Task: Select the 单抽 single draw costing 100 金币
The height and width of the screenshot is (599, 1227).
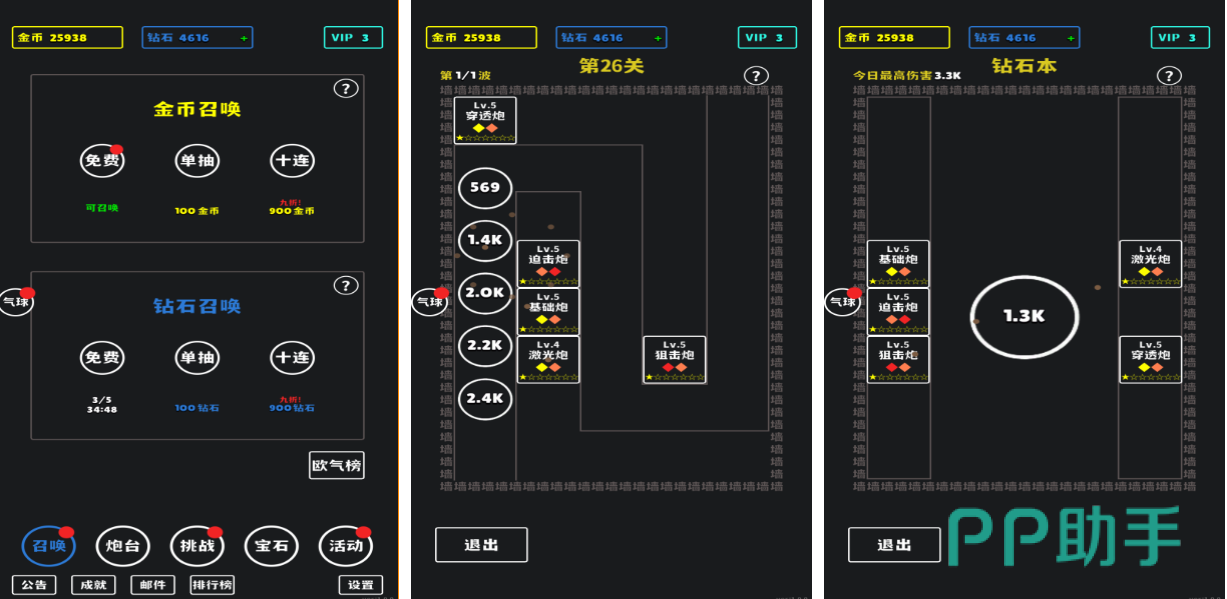Action: pyautogui.click(x=197, y=161)
